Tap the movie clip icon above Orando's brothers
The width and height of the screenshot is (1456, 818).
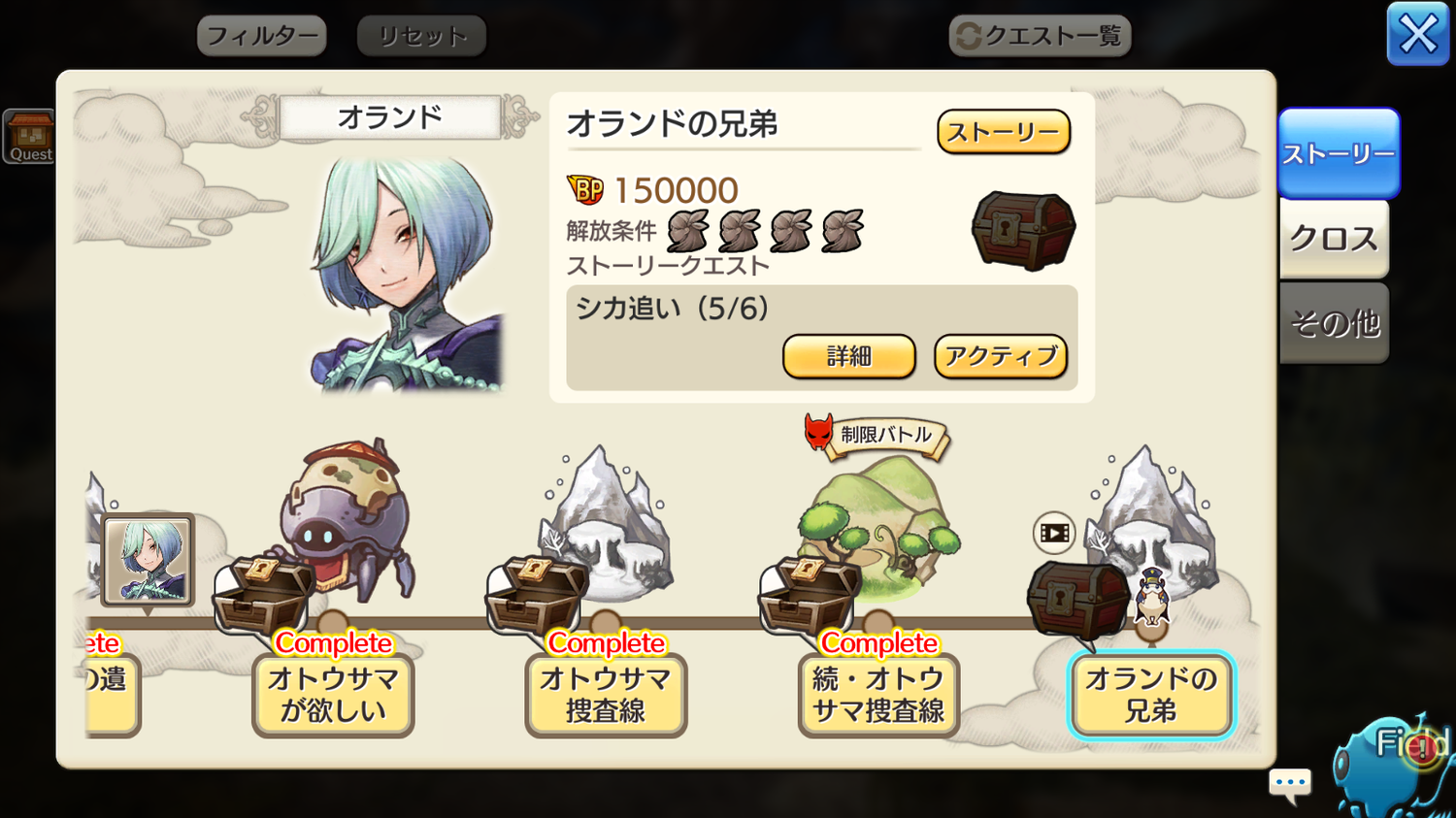click(1053, 532)
